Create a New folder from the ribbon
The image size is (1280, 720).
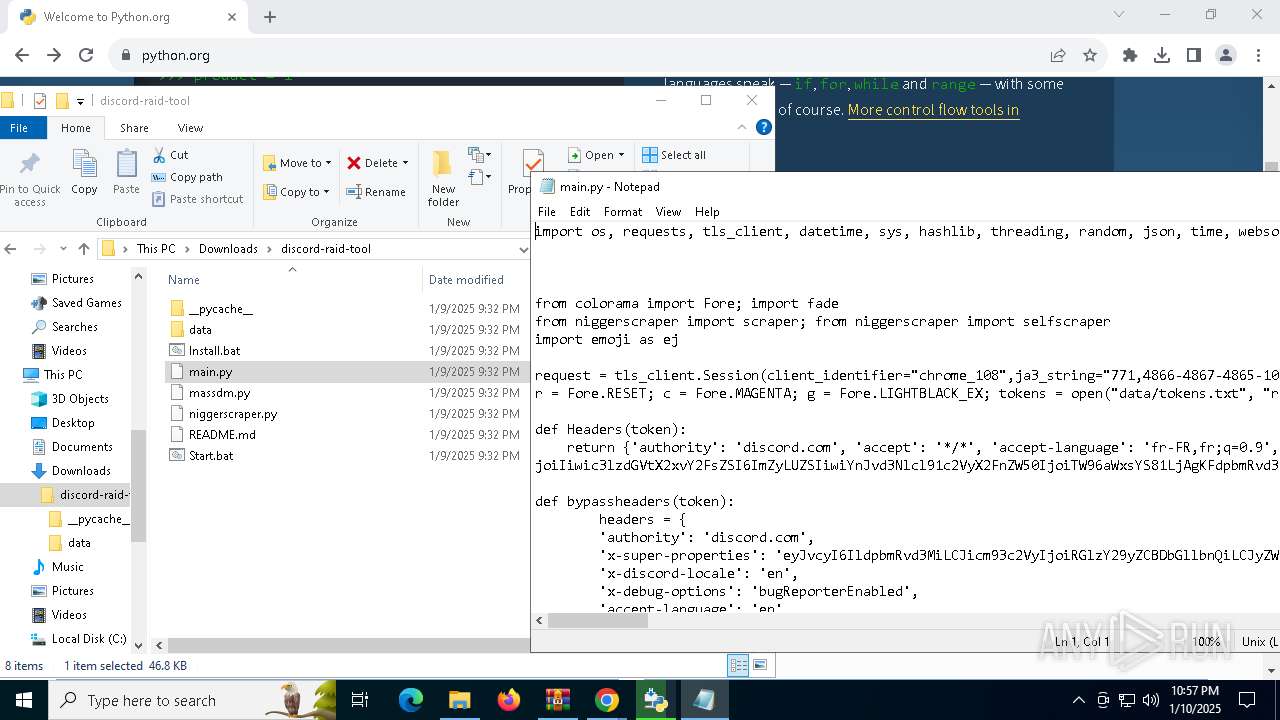tap(443, 178)
